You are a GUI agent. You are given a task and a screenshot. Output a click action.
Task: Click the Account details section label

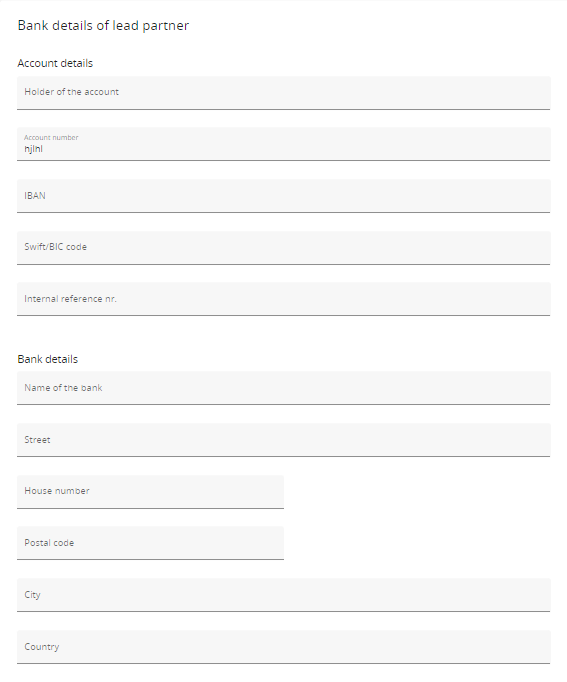pos(55,63)
